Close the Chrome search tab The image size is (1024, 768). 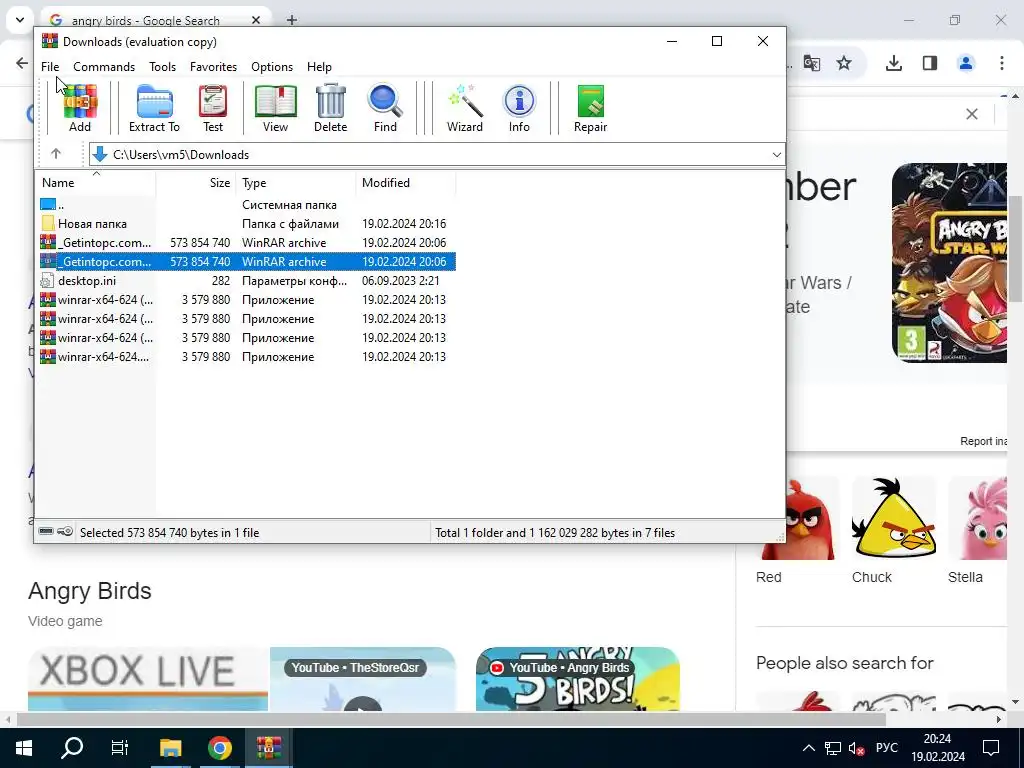coord(256,20)
